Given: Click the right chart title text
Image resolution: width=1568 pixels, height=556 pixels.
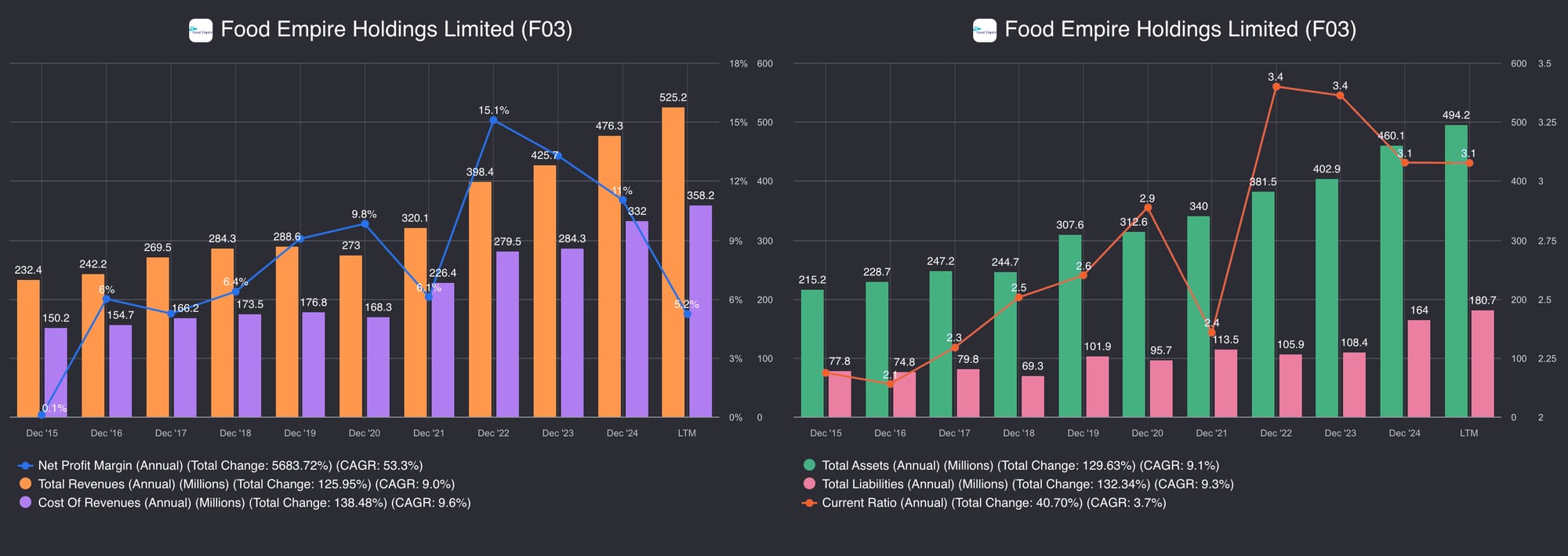Looking at the screenshot, I should tap(1180, 30).
